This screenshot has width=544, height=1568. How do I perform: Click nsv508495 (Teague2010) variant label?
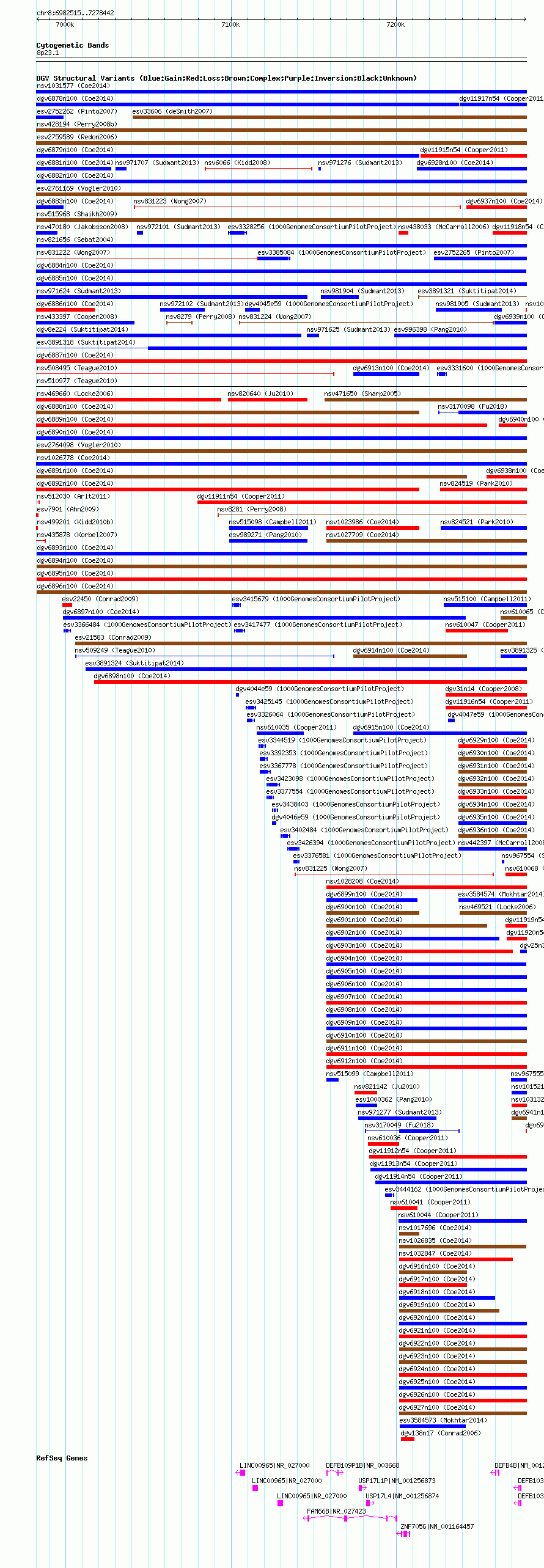(77, 368)
